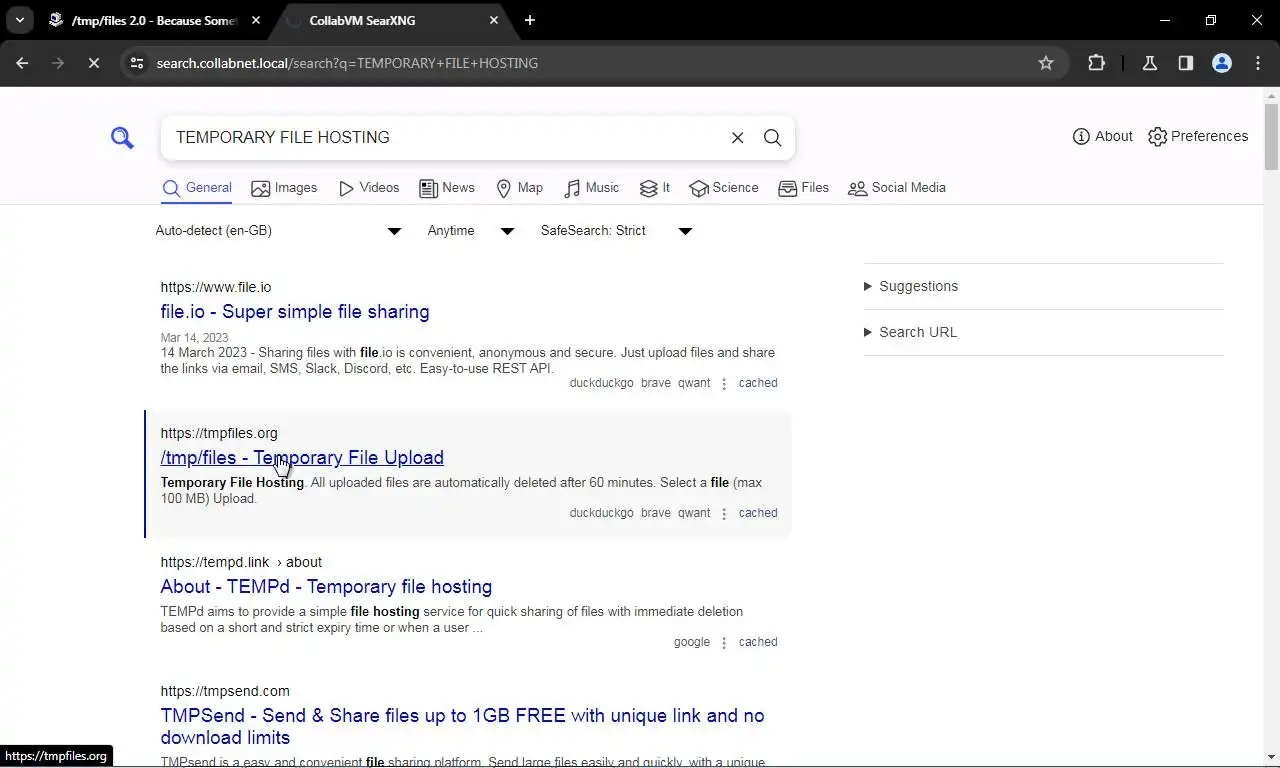
Task: Close the CollabVM SearXNG tab
Action: [x=494, y=20]
